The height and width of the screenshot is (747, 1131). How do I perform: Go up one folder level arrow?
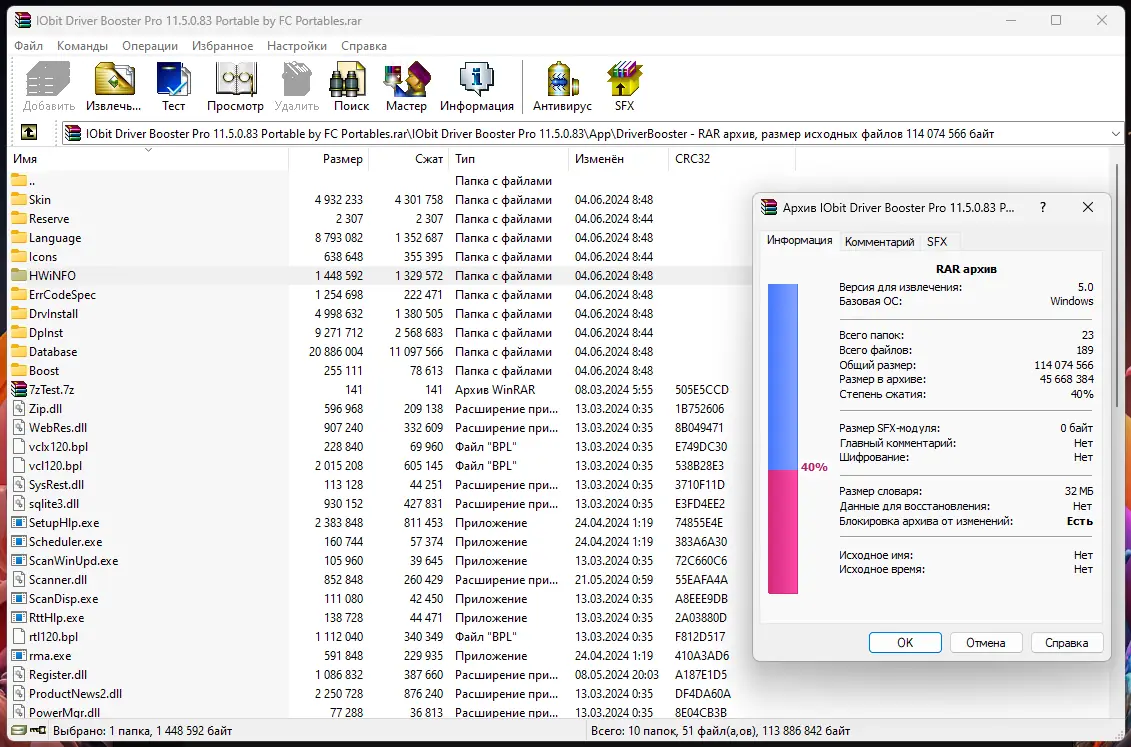(29, 133)
